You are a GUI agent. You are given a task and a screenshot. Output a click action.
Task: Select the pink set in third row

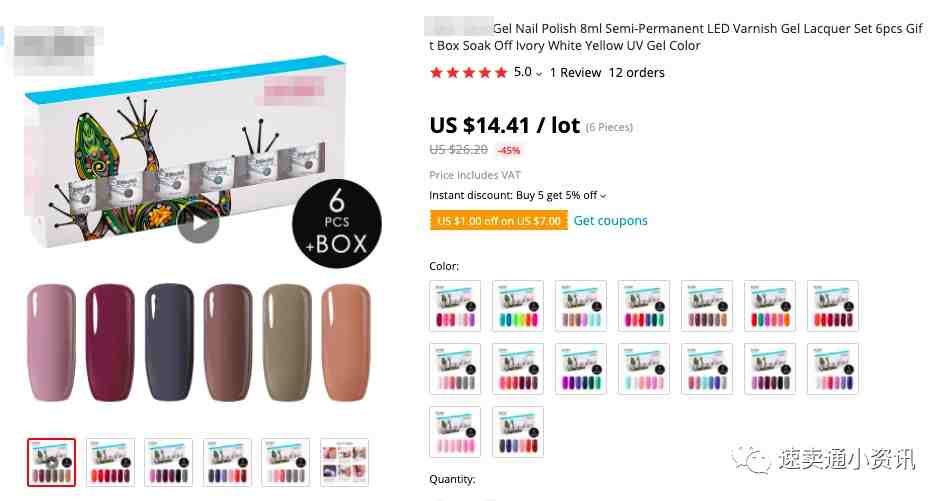click(x=456, y=431)
